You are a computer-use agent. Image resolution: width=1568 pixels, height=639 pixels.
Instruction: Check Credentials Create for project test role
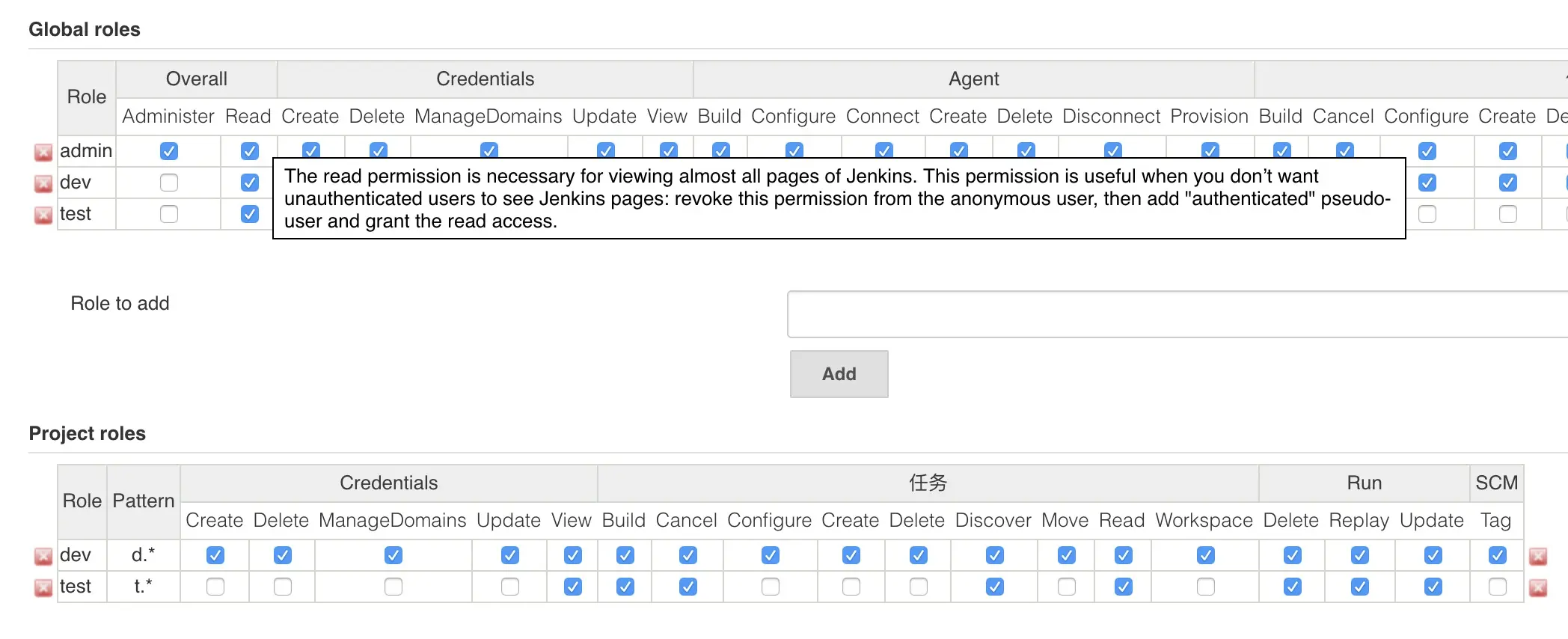(x=215, y=587)
